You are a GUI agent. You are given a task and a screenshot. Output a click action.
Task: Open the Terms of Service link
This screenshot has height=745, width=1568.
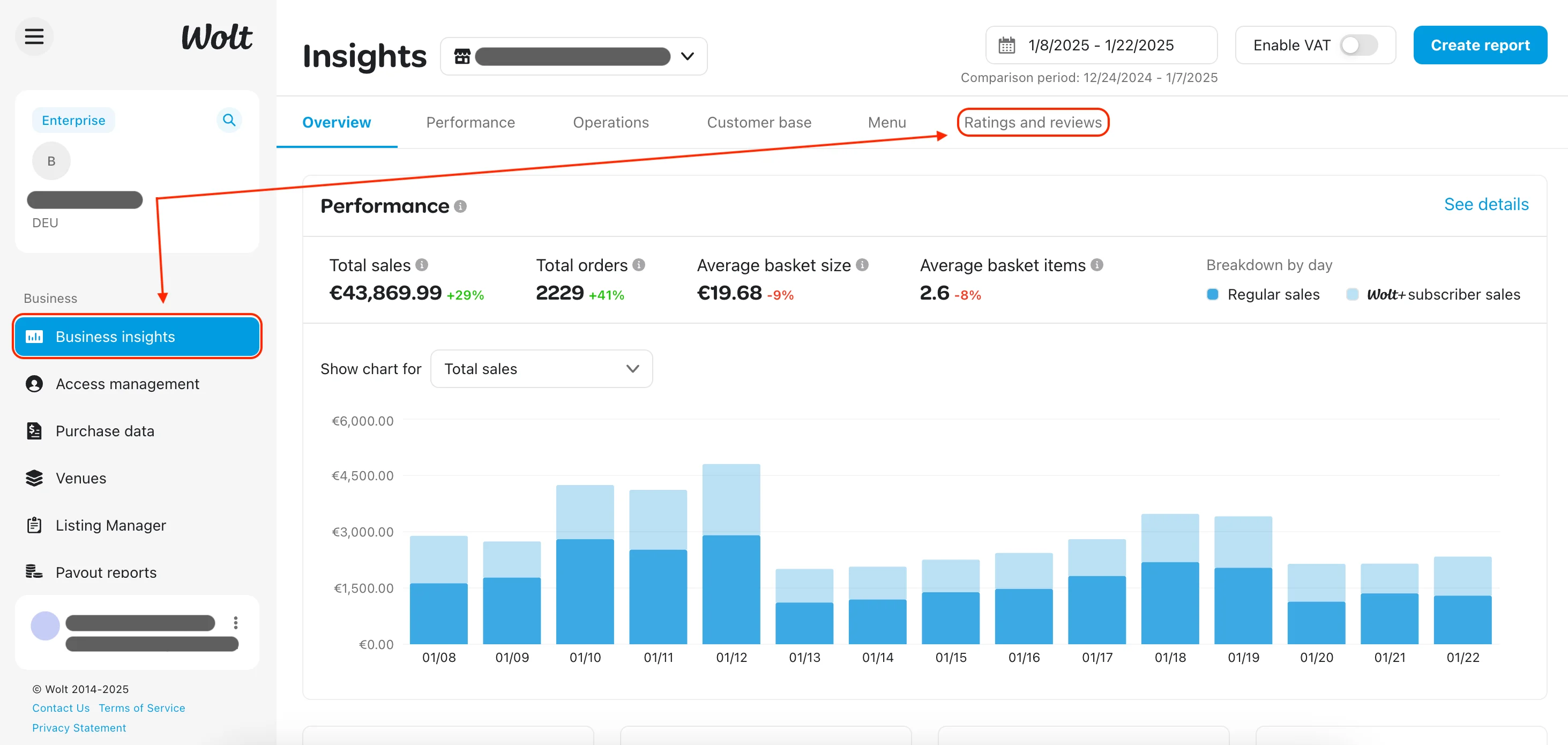(142, 709)
